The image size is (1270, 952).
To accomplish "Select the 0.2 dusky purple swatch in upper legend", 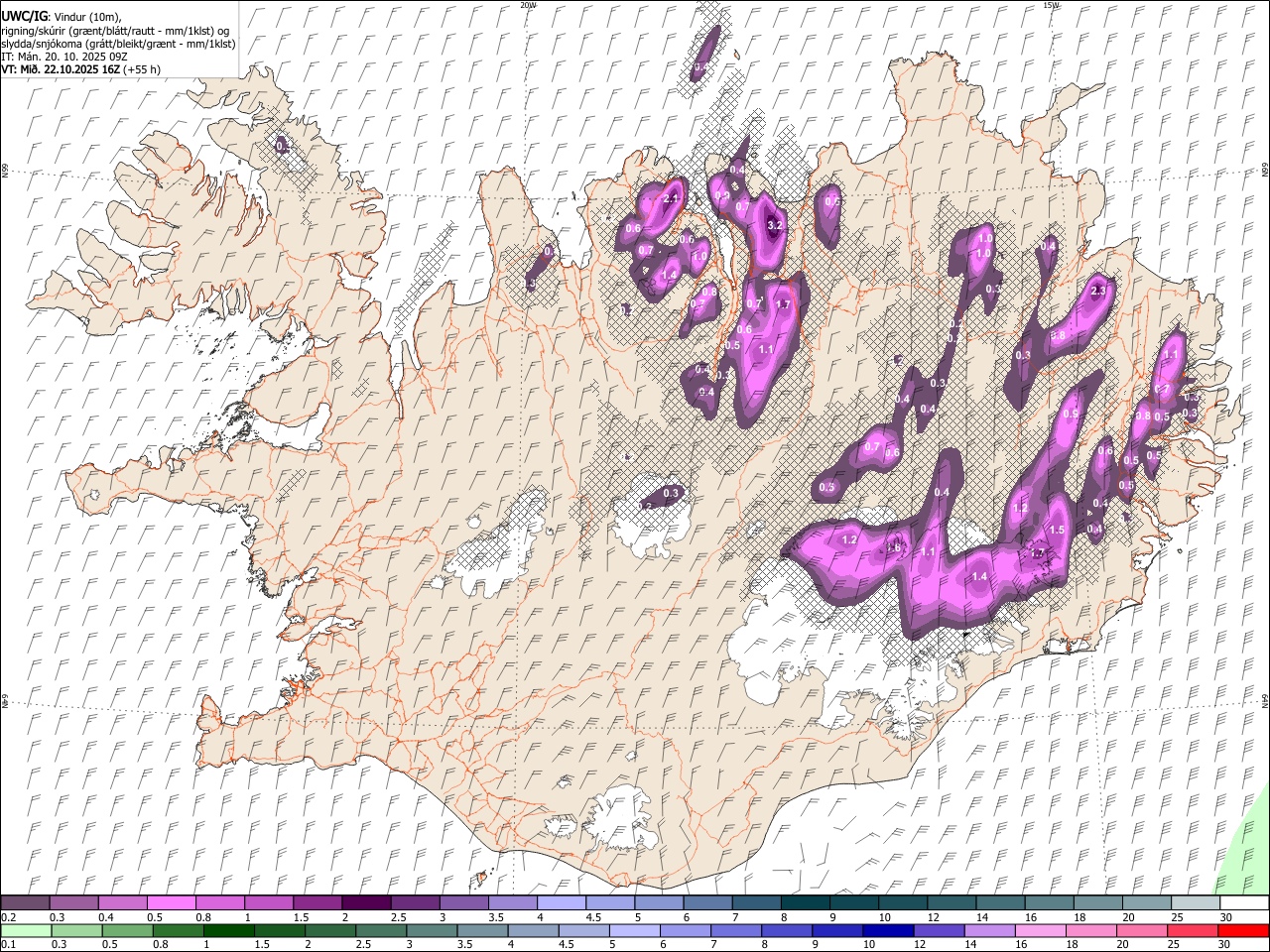I will [x=25, y=902].
